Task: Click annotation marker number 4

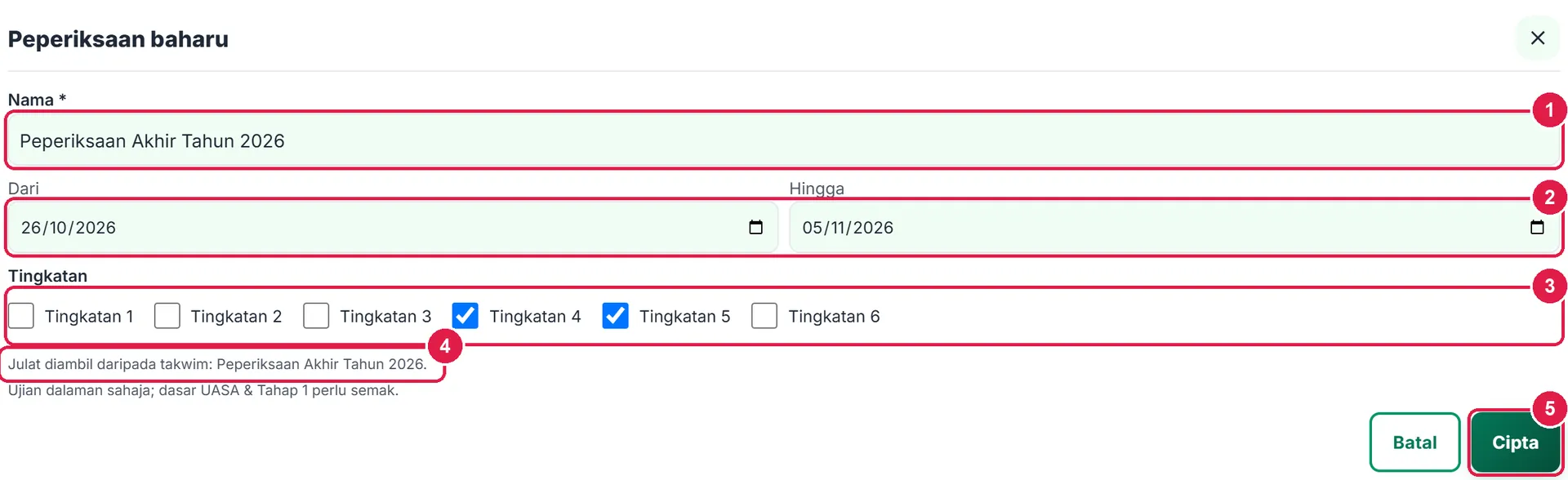Action: pyautogui.click(x=445, y=346)
